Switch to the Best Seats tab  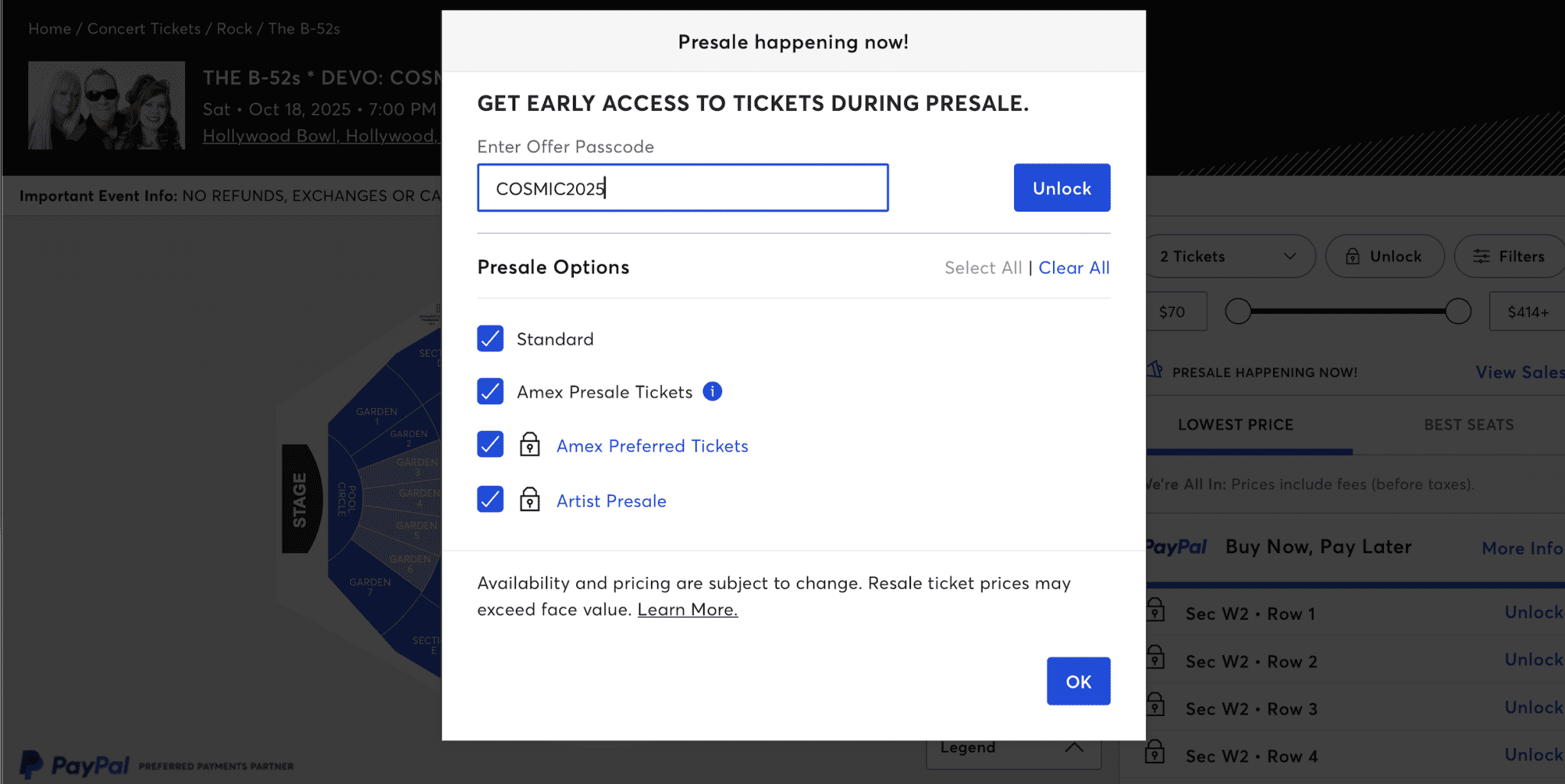(1468, 425)
